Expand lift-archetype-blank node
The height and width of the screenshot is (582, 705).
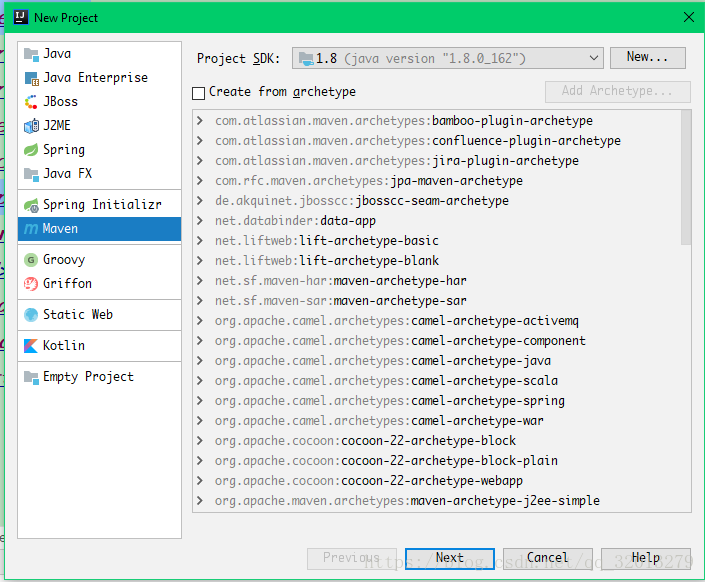200,260
